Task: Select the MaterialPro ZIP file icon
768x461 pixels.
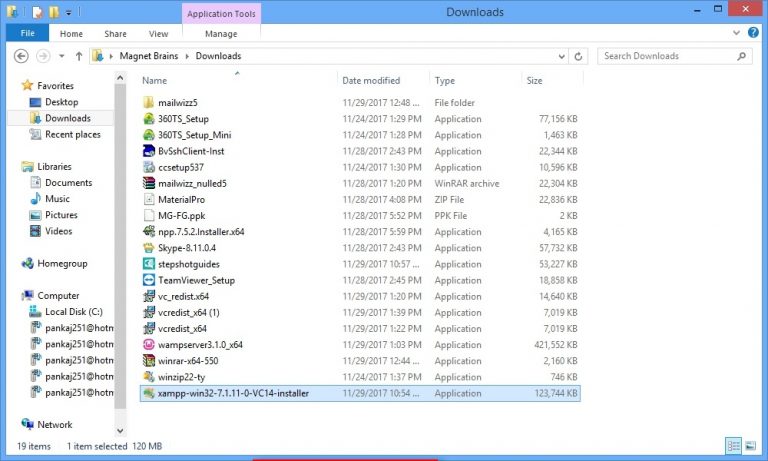Action: coord(148,199)
